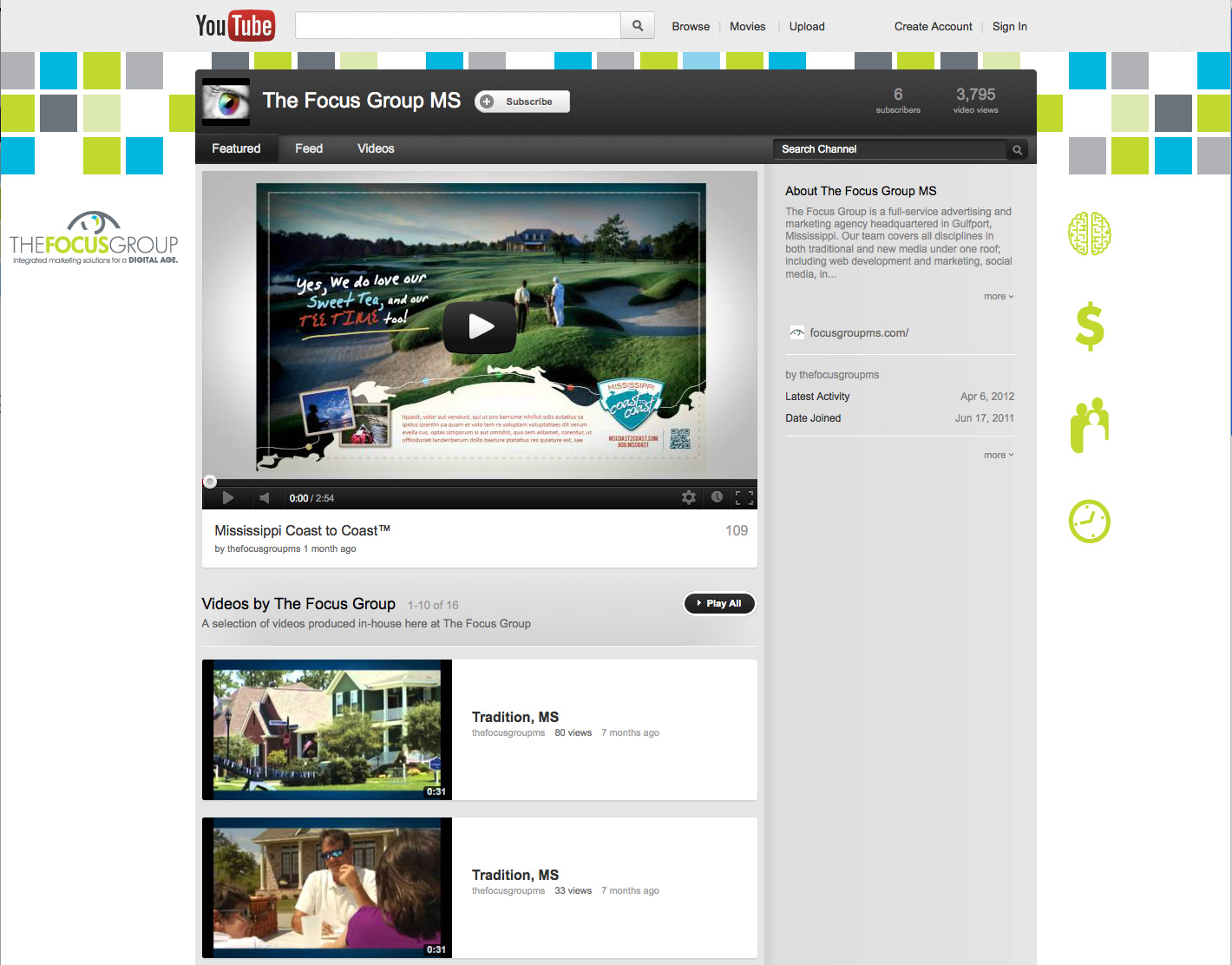Click the About The Focus Group MS heading
The image size is (1232, 965).
click(x=861, y=191)
